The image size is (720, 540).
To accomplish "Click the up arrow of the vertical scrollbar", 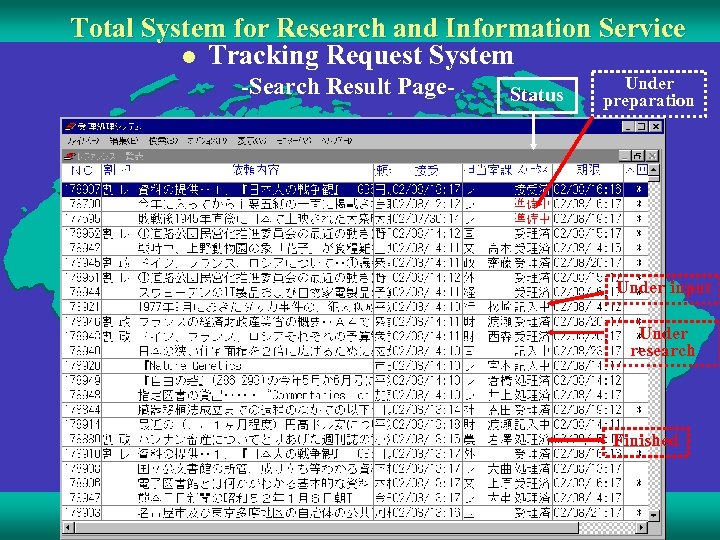I will point(654,169).
